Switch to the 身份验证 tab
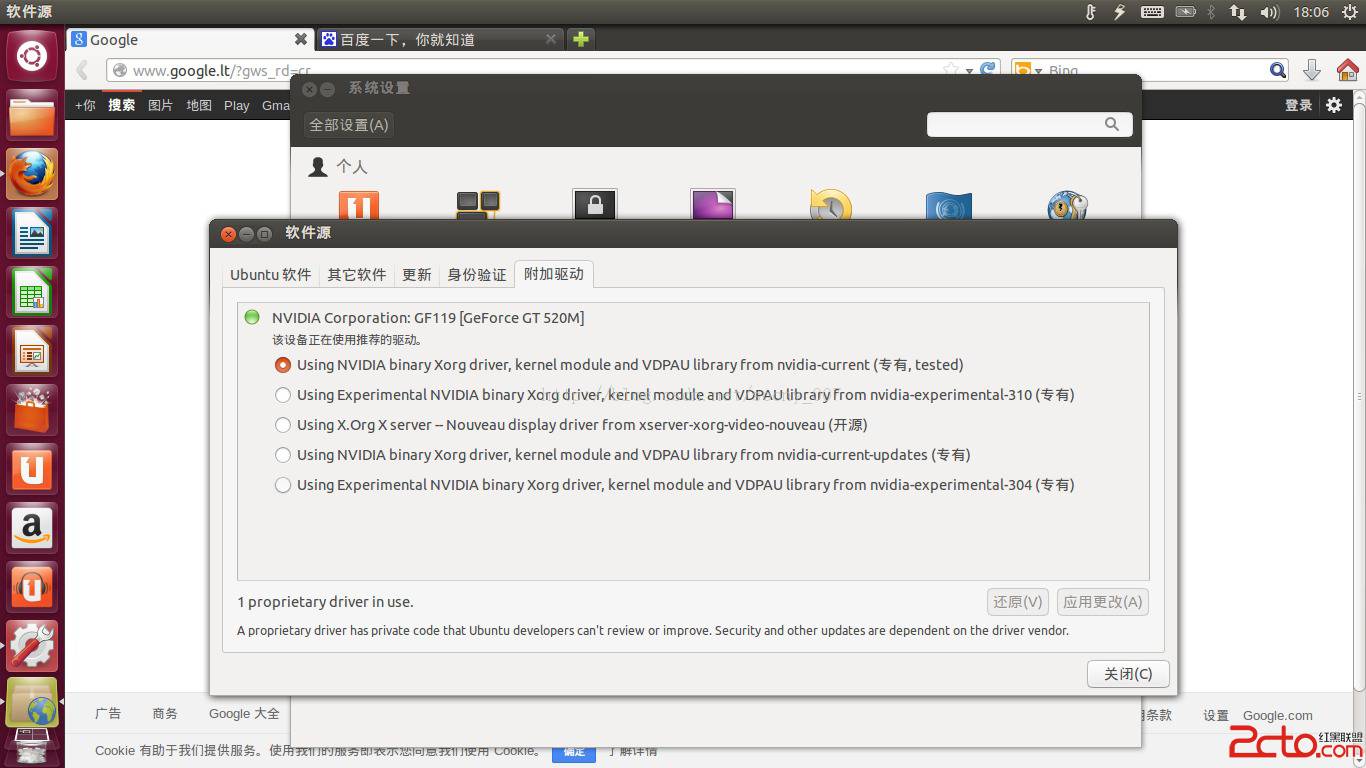Viewport: 1366px width, 768px height. [476, 274]
